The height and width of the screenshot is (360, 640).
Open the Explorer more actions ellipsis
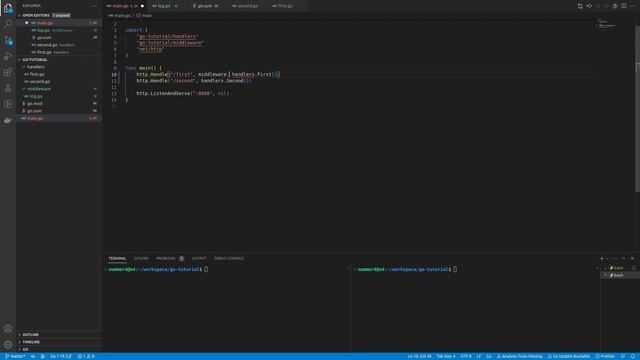tap(95, 6)
